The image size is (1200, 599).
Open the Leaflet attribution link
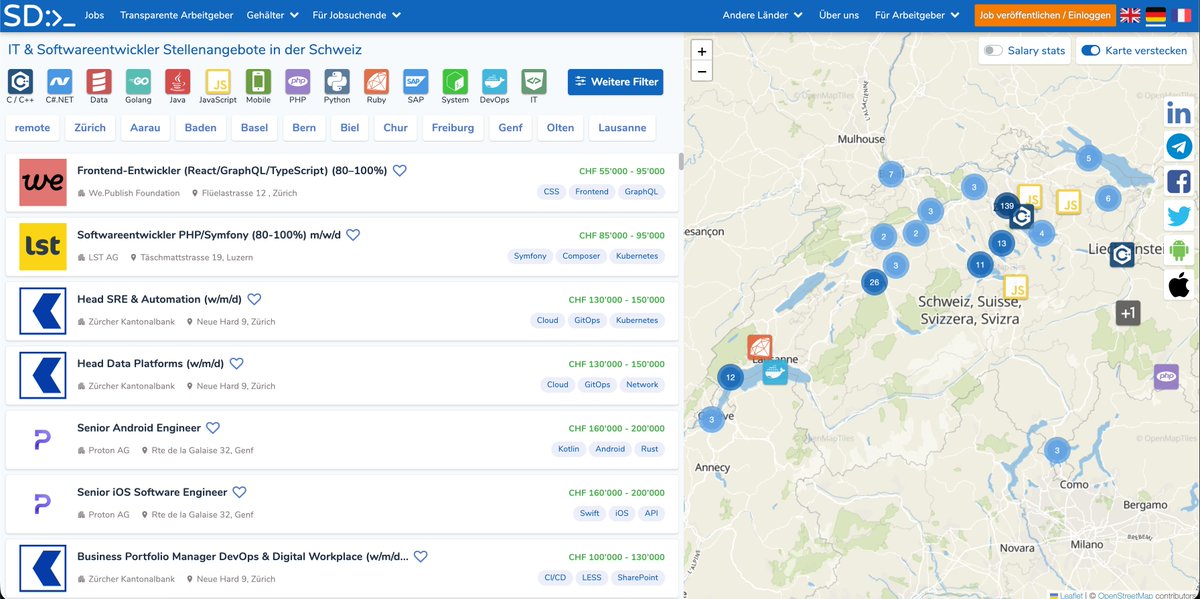[x=1066, y=595]
